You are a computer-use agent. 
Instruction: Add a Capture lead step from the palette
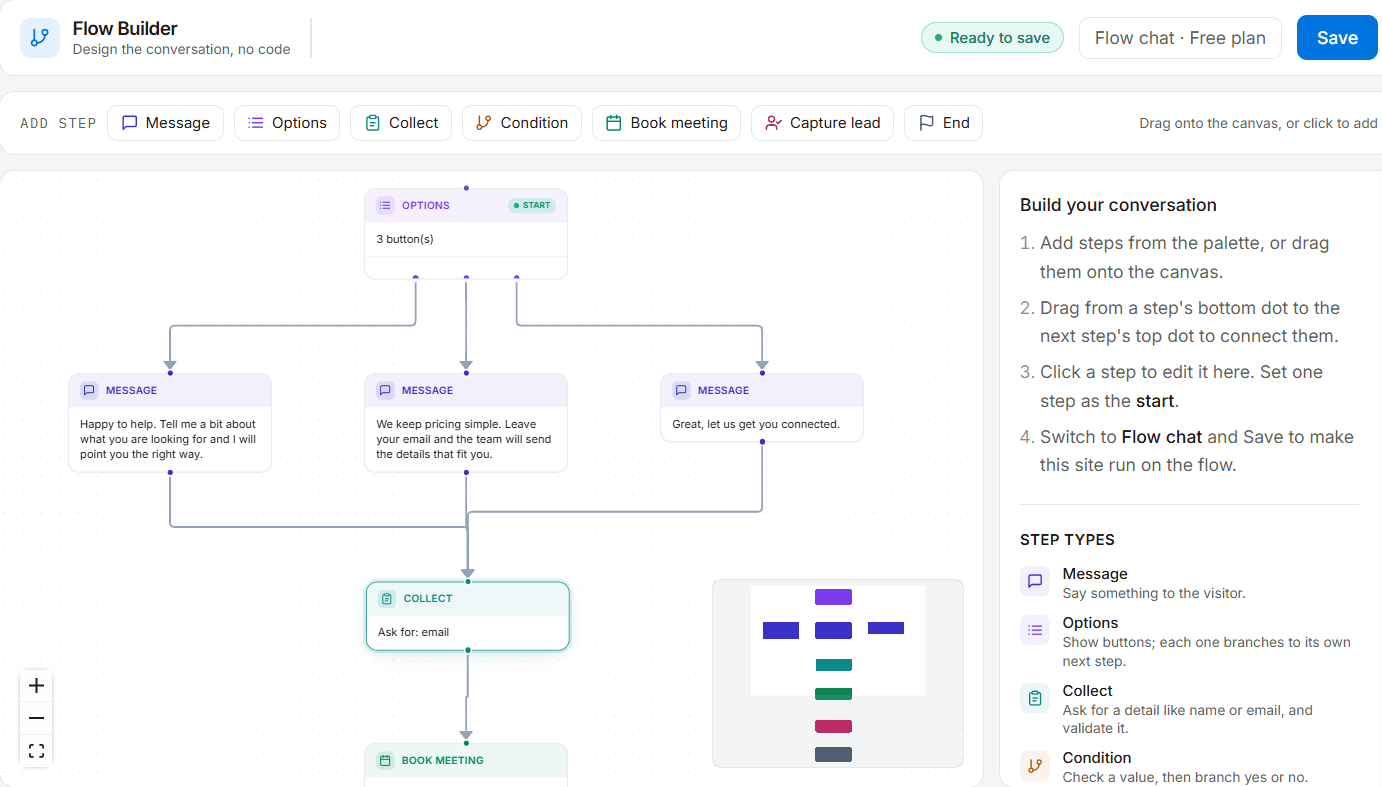pyautogui.click(x=822, y=123)
